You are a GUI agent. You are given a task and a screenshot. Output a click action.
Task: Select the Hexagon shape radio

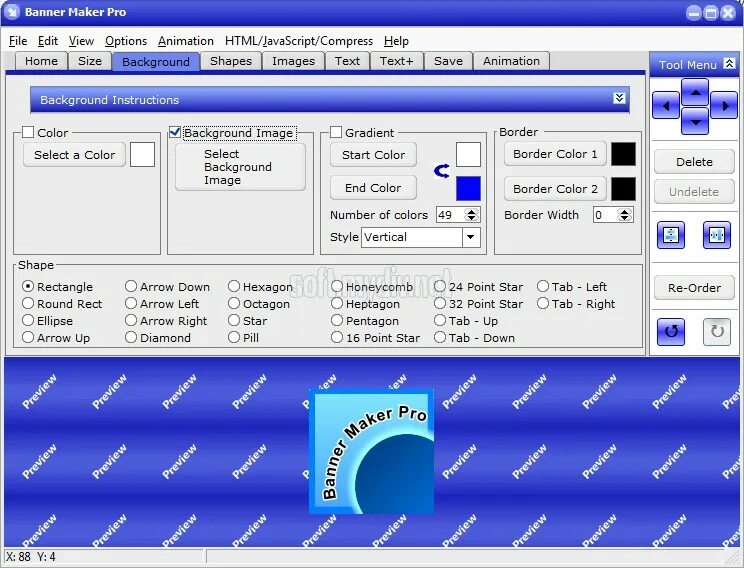[234, 286]
